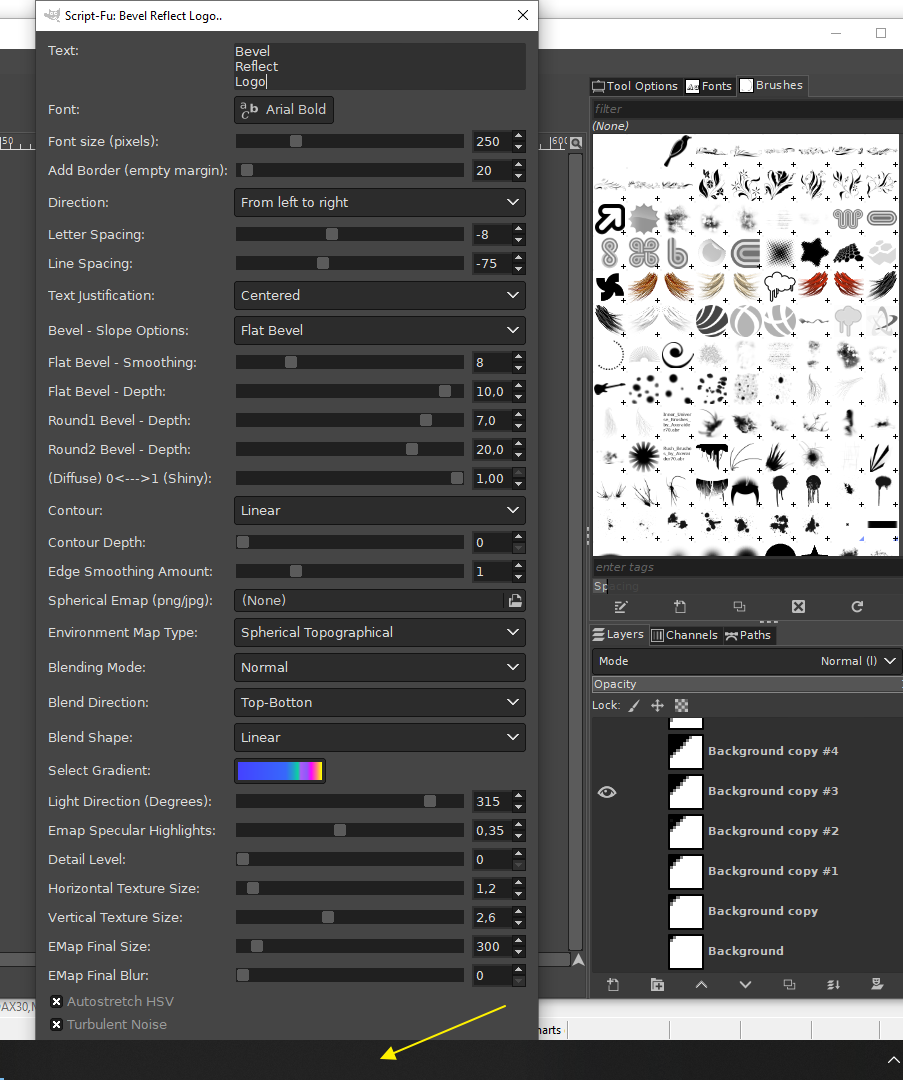Viewport: 903px width, 1080px height.
Task: Hide the Background copy #3 layer
Action: coord(607,792)
